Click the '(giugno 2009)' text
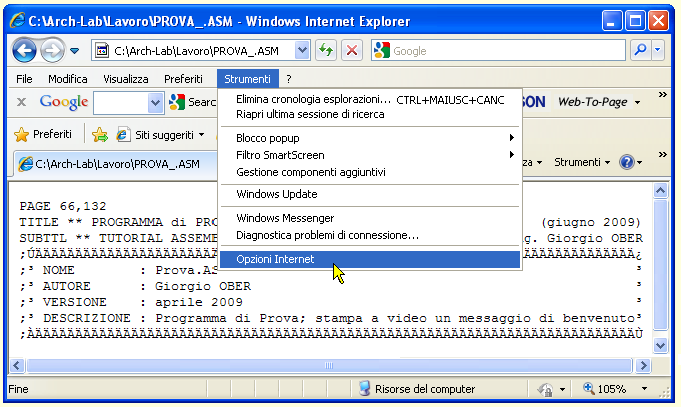 591,222
